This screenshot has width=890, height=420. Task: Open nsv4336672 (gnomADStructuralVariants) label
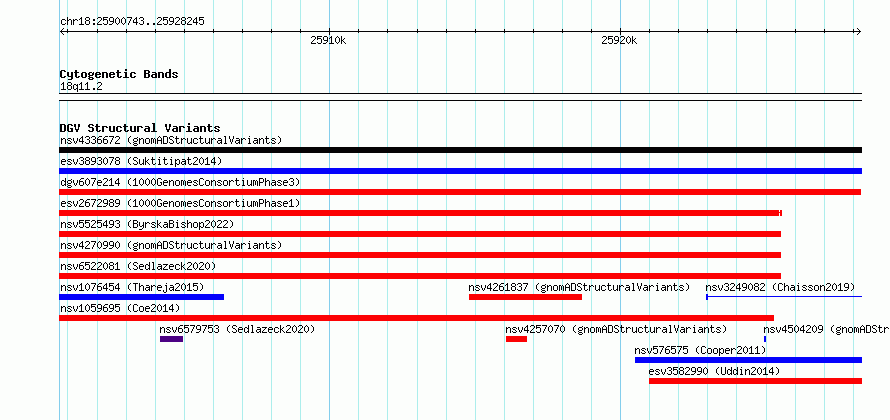[171, 140]
